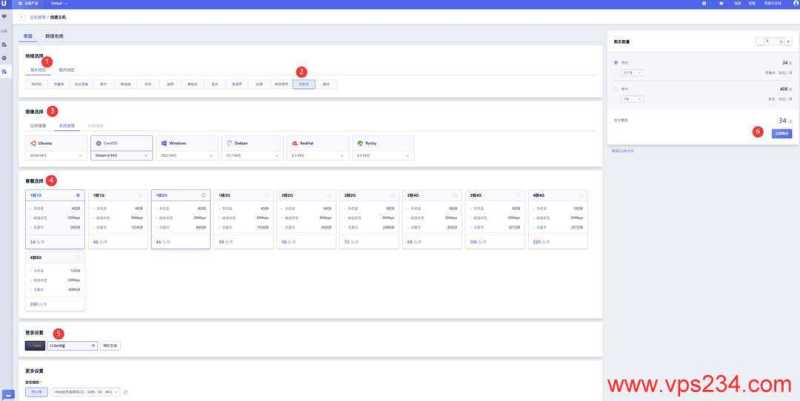Expand the password dropdown in login settings
800x401 pixels.
point(93,345)
